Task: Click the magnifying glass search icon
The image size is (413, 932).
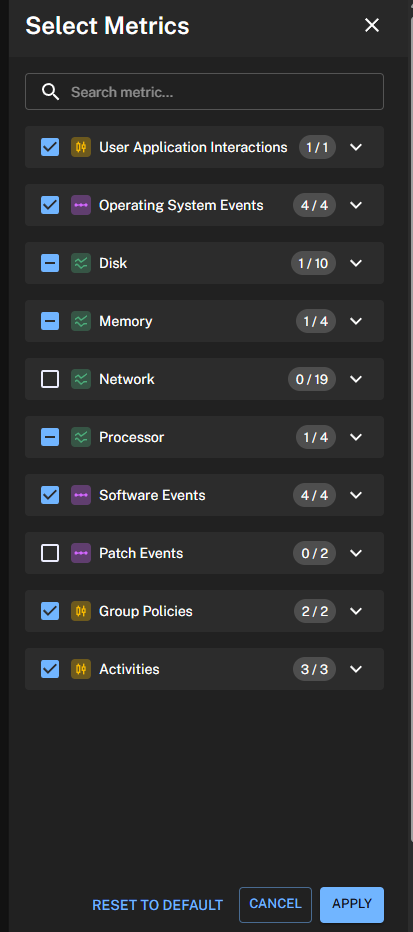Action: pyautogui.click(x=51, y=92)
